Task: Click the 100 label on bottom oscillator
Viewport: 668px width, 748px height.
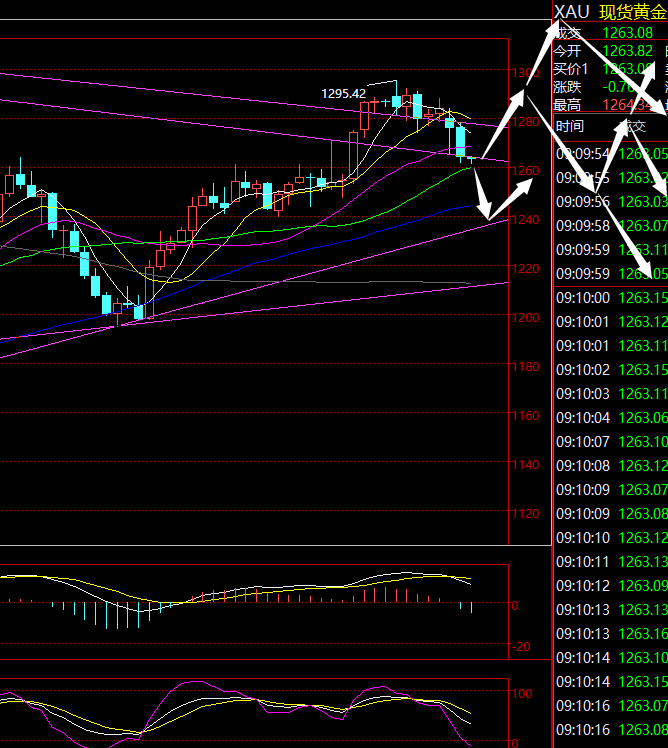Action: (x=522, y=692)
